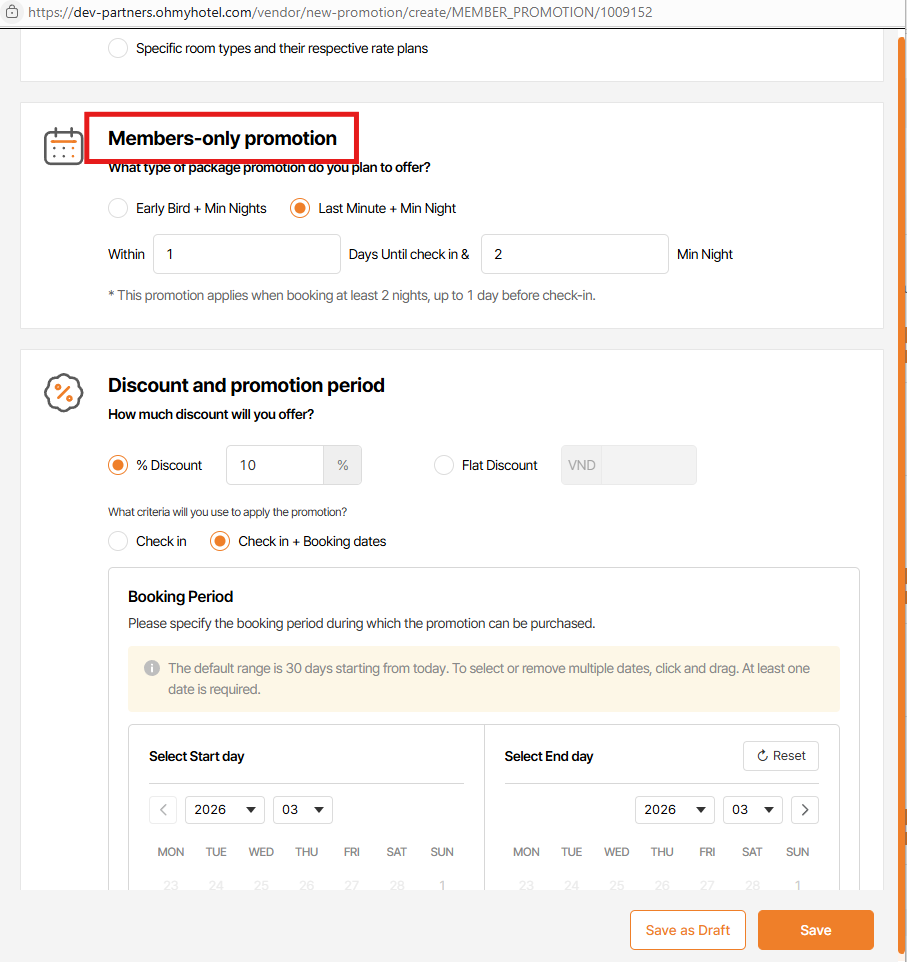Screen dimensions: 907x962
Task: Click the previous month arrow in start calendar
Action: click(163, 809)
